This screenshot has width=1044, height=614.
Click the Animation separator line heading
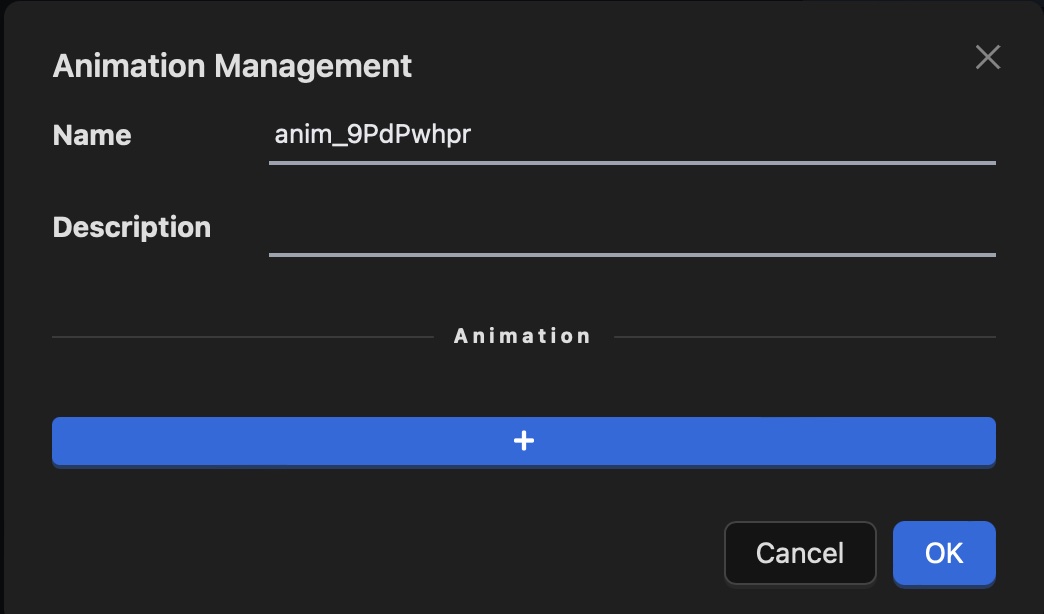pos(522,335)
